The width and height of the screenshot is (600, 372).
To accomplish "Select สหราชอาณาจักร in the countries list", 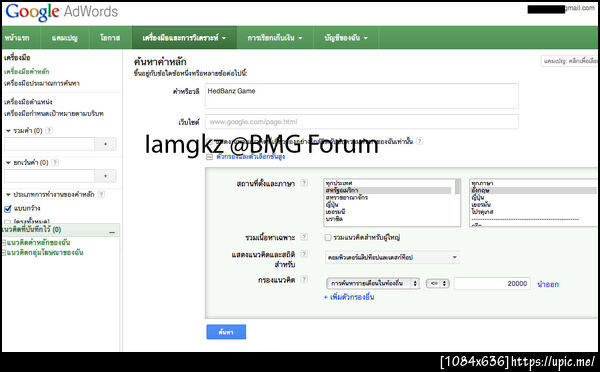I will pyautogui.click(x=388, y=197).
